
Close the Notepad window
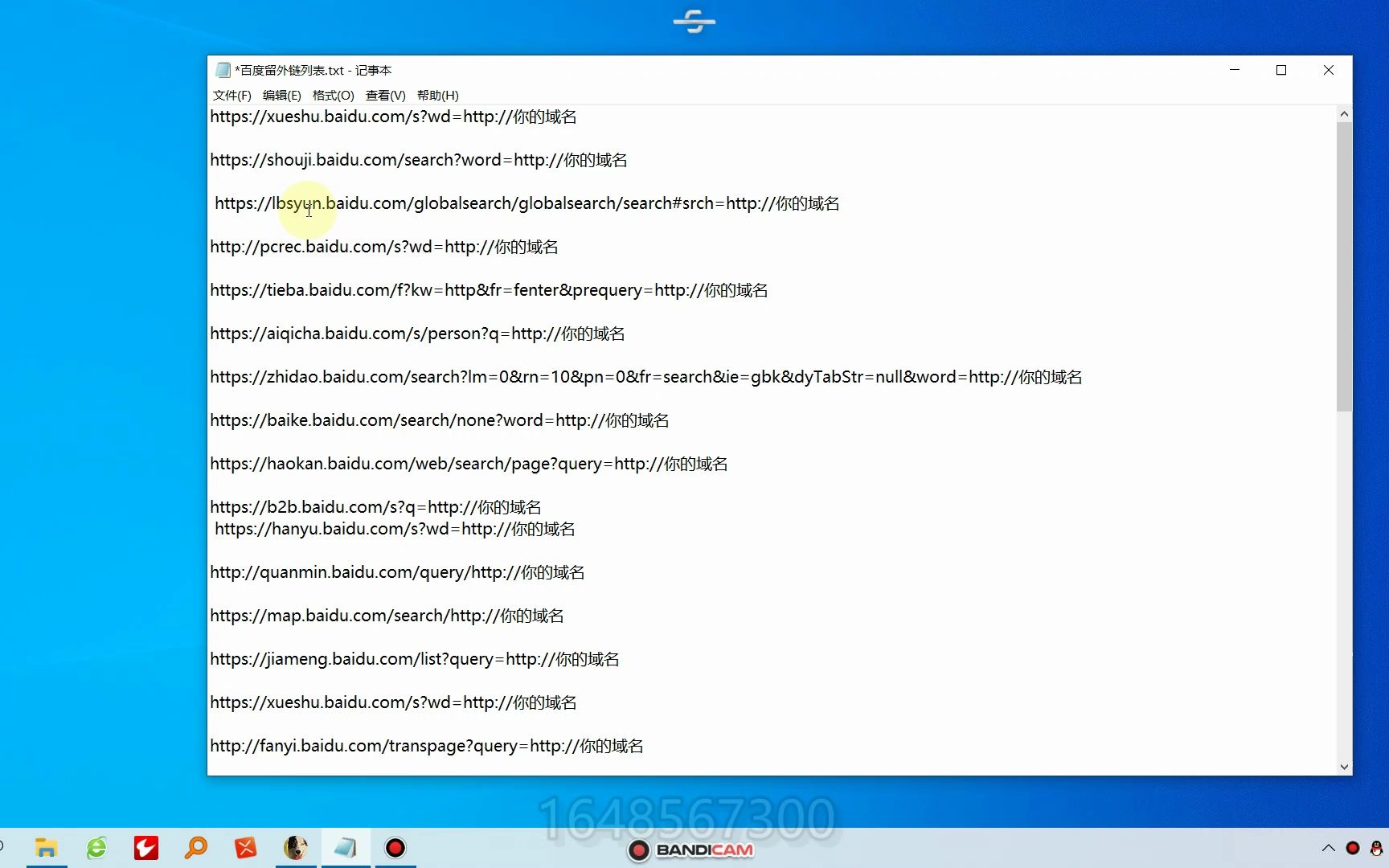(1329, 70)
